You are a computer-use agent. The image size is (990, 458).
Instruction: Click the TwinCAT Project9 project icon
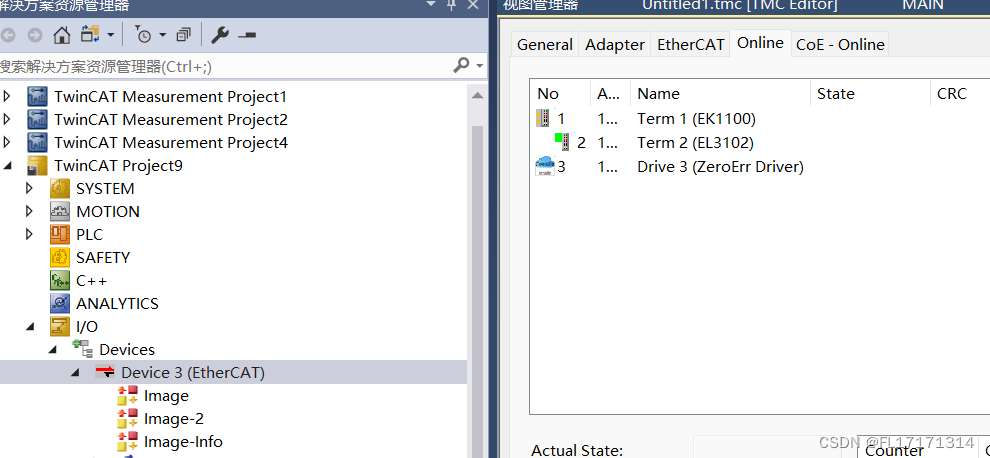(37, 166)
